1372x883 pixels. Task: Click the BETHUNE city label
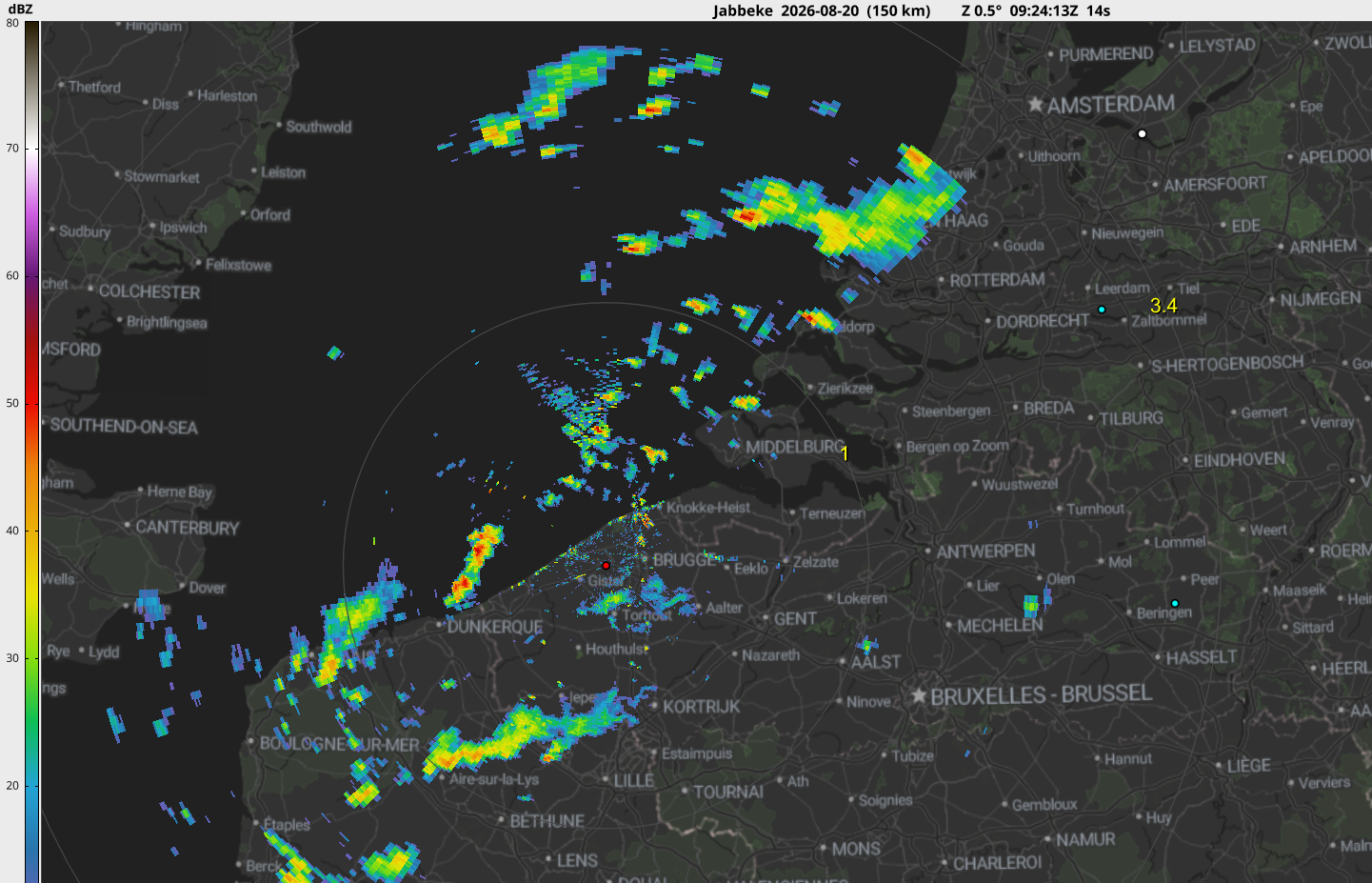pyautogui.click(x=547, y=821)
